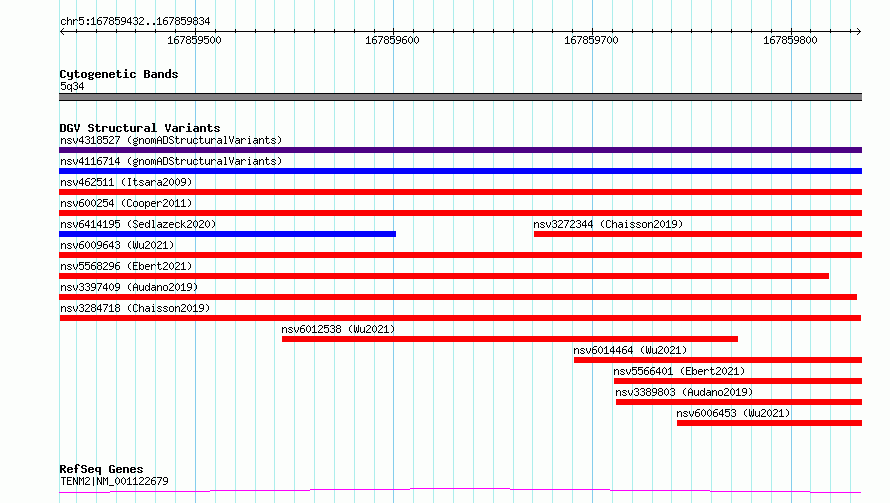890x503 pixels.
Task: Open nsv6014464 (Wu2021) variant label
Action: [630, 350]
